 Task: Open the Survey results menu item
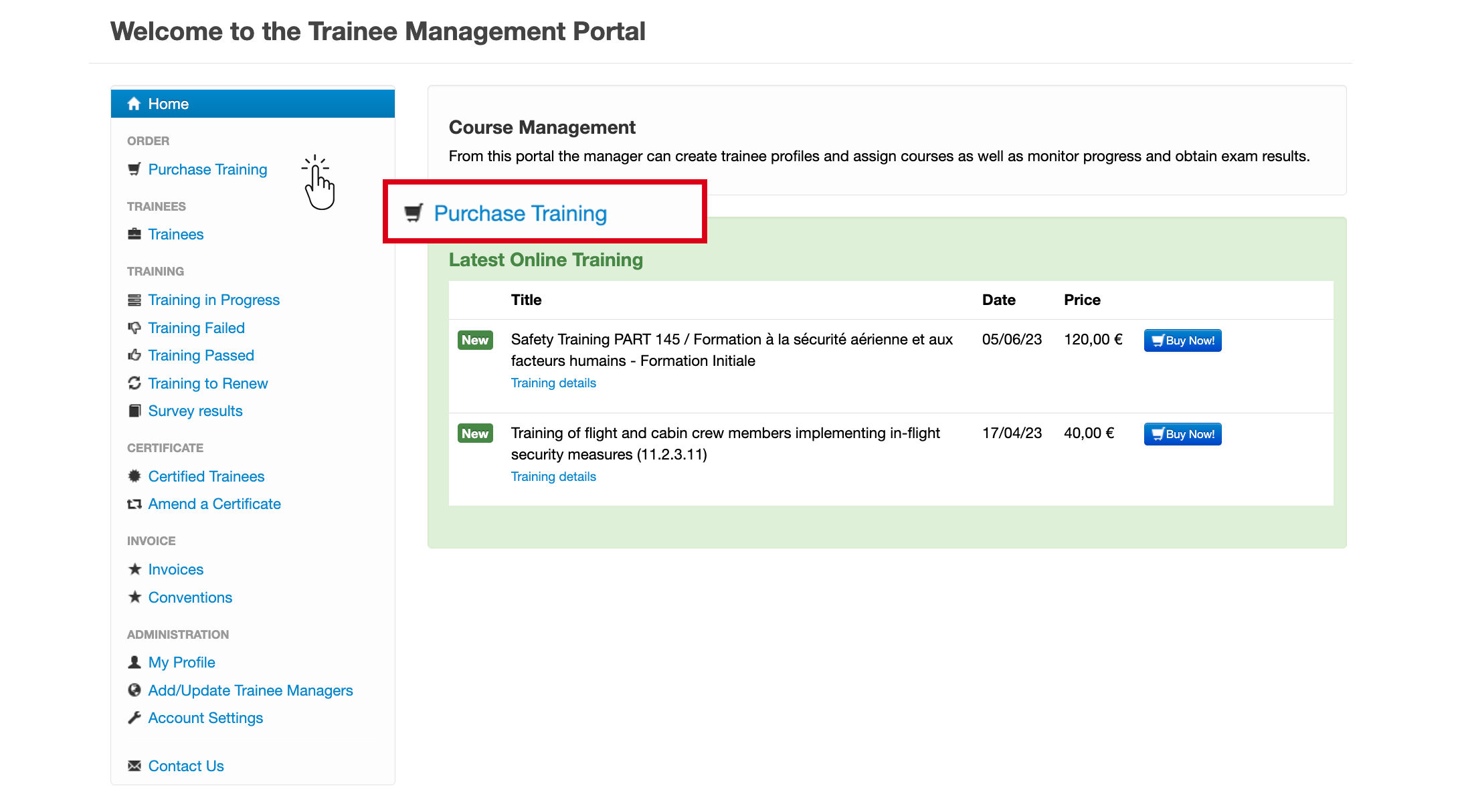click(x=195, y=411)
